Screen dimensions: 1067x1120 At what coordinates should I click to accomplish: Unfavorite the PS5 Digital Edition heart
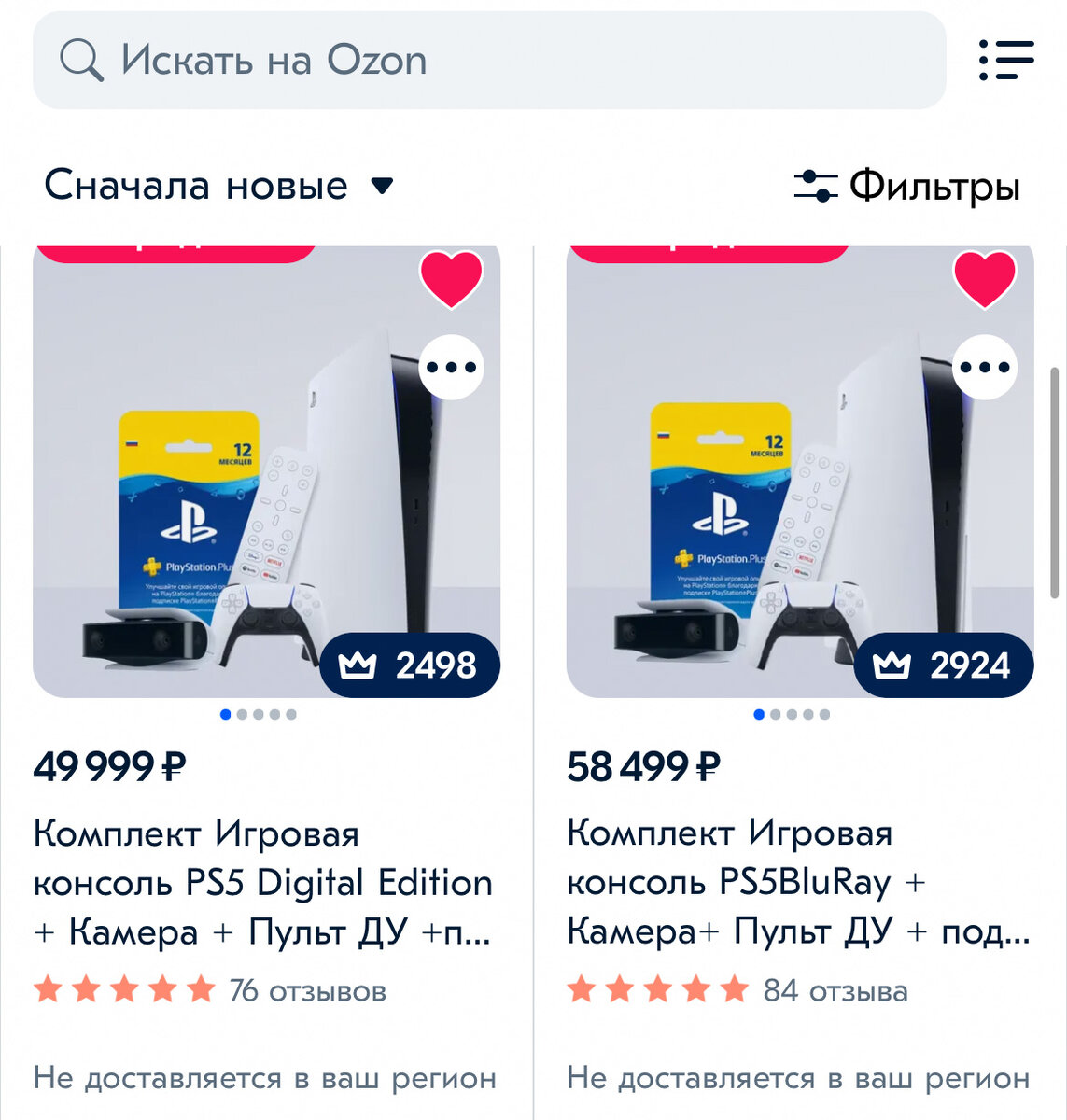click(x=452, y=279)
